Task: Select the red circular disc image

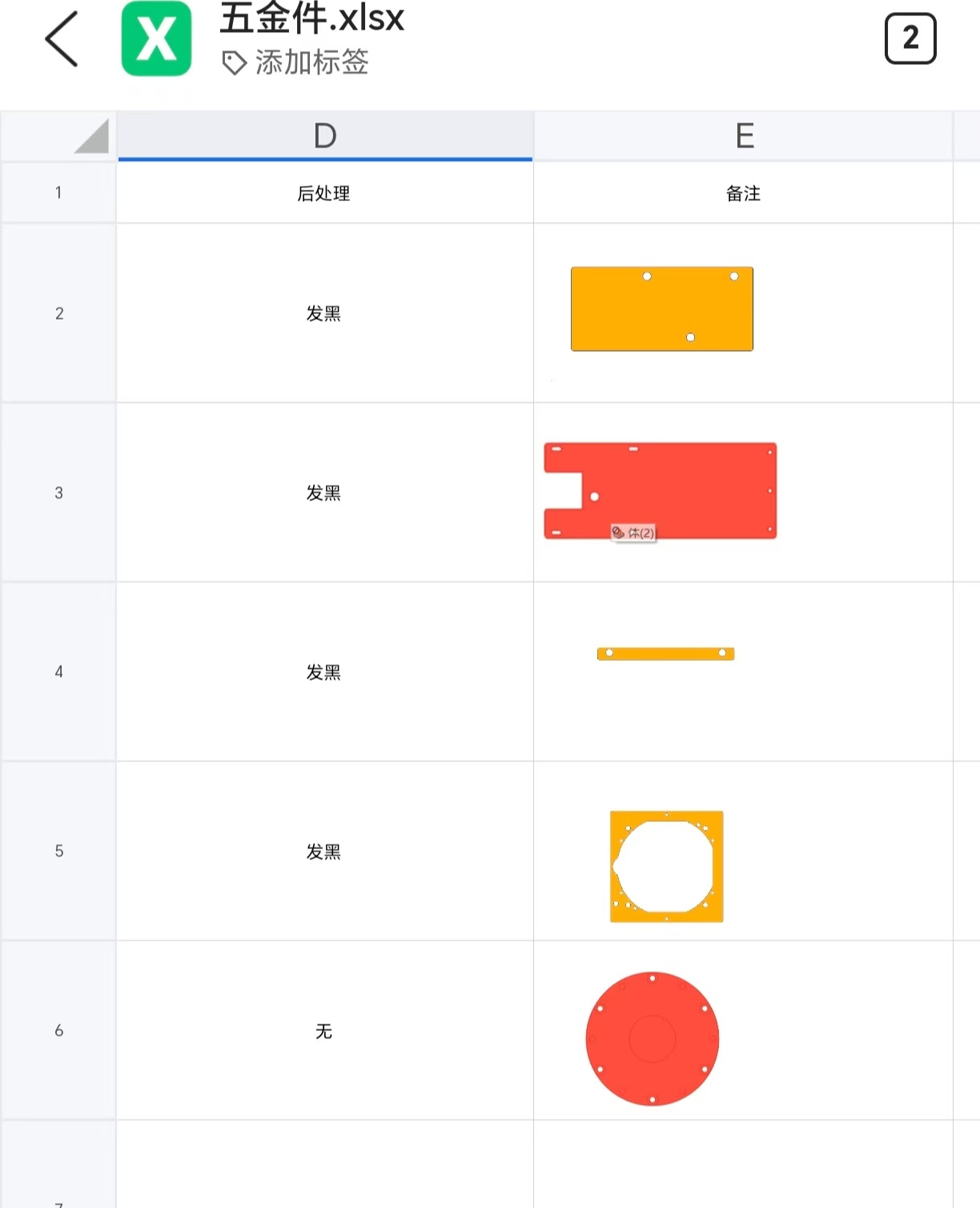Action: pos(653,1039)
